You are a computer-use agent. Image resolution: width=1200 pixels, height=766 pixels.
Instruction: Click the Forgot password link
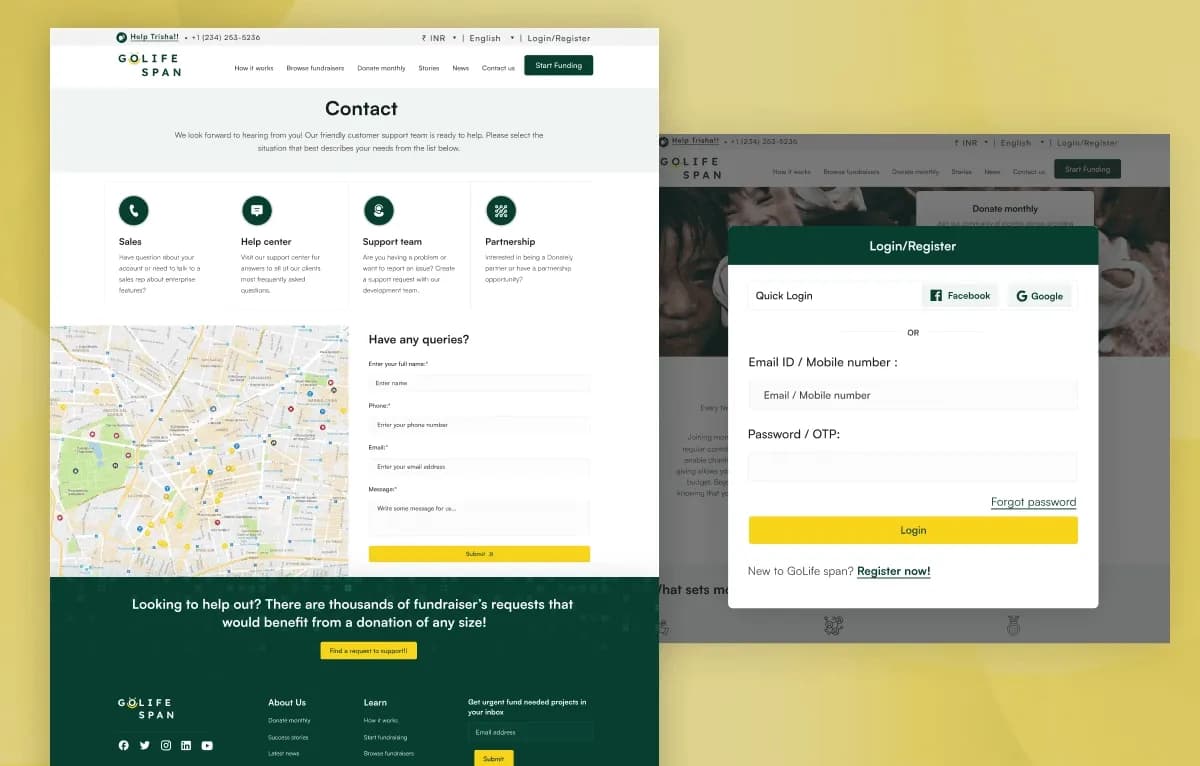point(1034,502)
